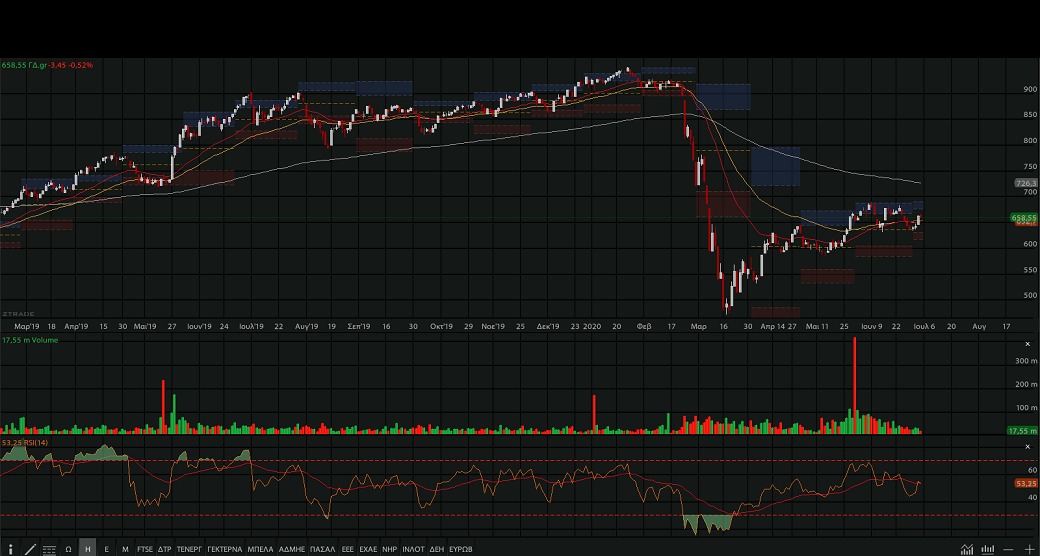Load the ΑΔΜΗΕ symbol
Screen dimensions: 1040x556
pyautogui.click(x=291, y=549)
